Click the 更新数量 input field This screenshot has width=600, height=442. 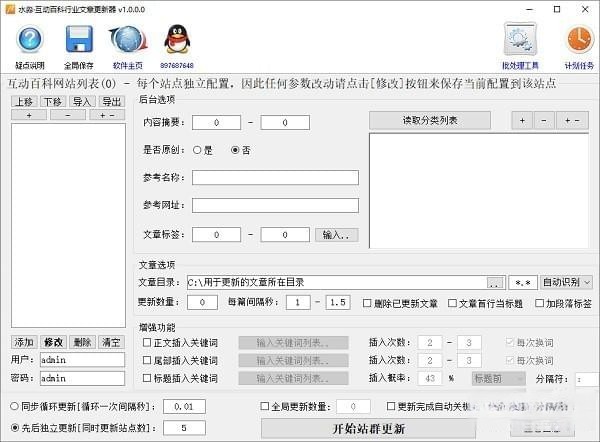202,302
